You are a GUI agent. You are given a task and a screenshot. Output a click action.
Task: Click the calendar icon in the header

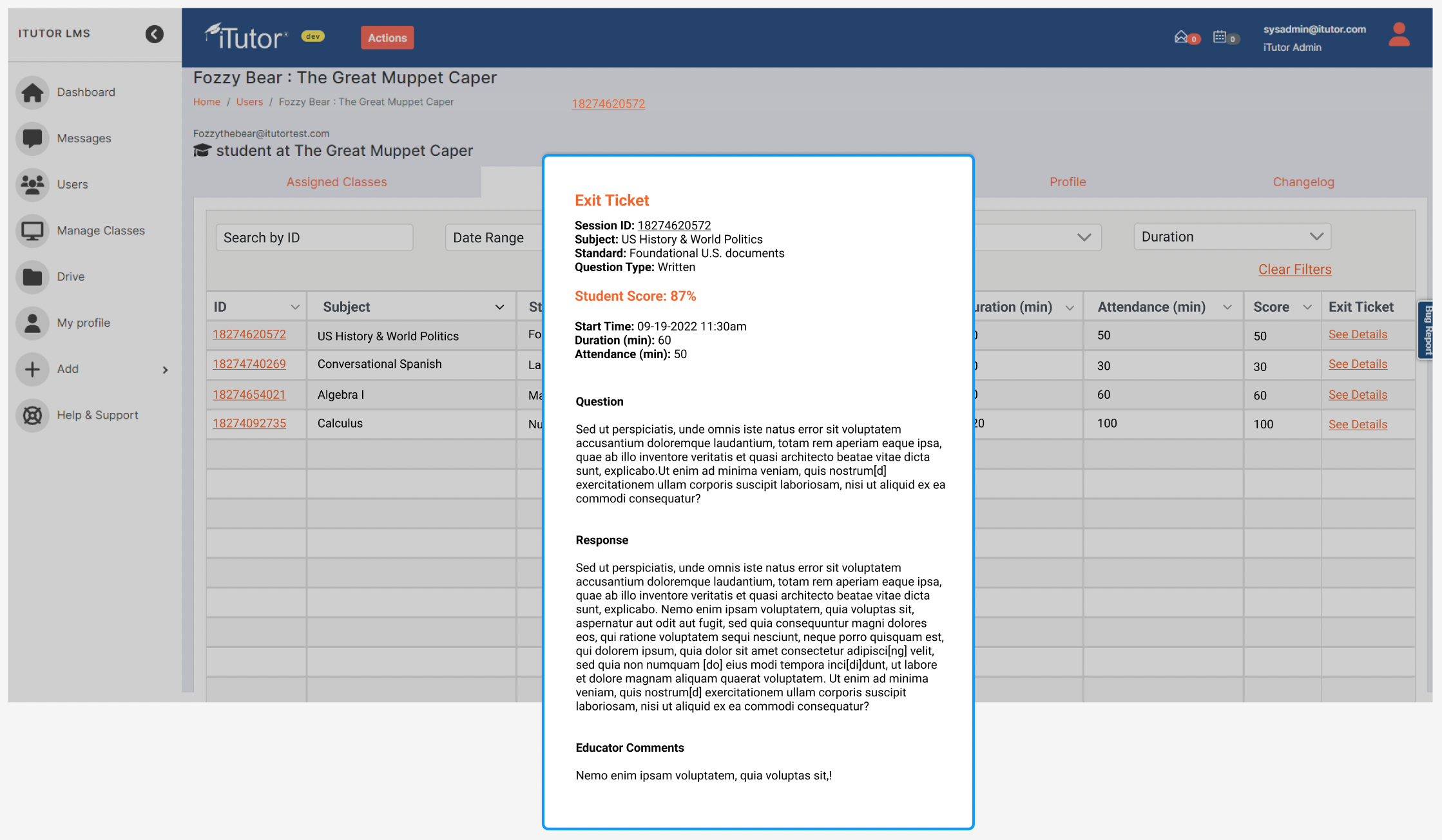[x=1219, y=37]
